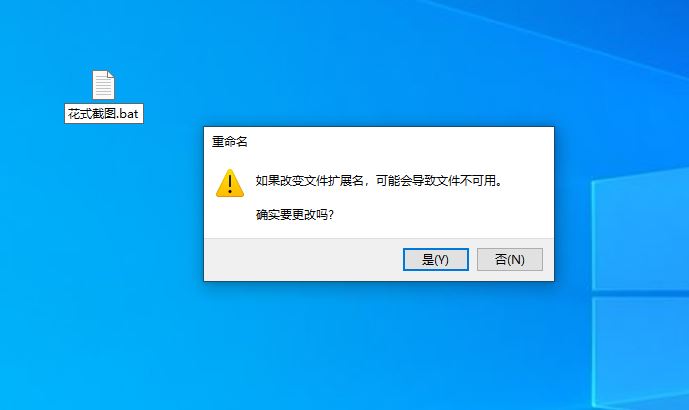
Task: Click the gray footer strip beside 是(Y)
Action: tap(303, 259)
